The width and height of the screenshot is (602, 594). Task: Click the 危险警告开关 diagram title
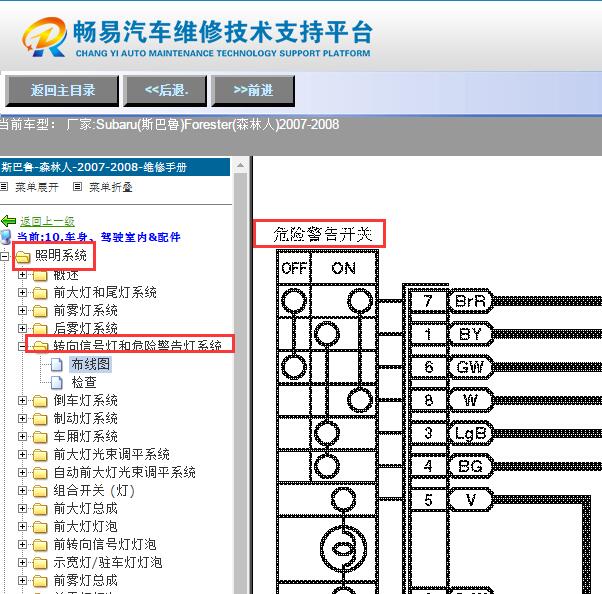click(x=322, y=234)
